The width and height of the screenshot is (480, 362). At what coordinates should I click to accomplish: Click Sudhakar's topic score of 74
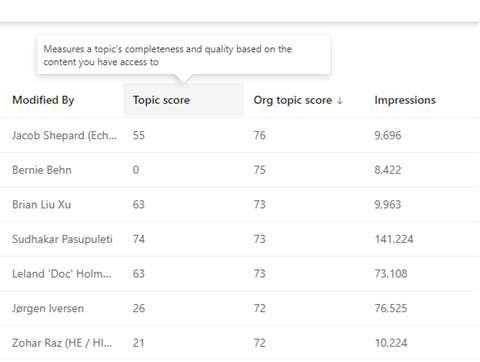pos(139,239)
